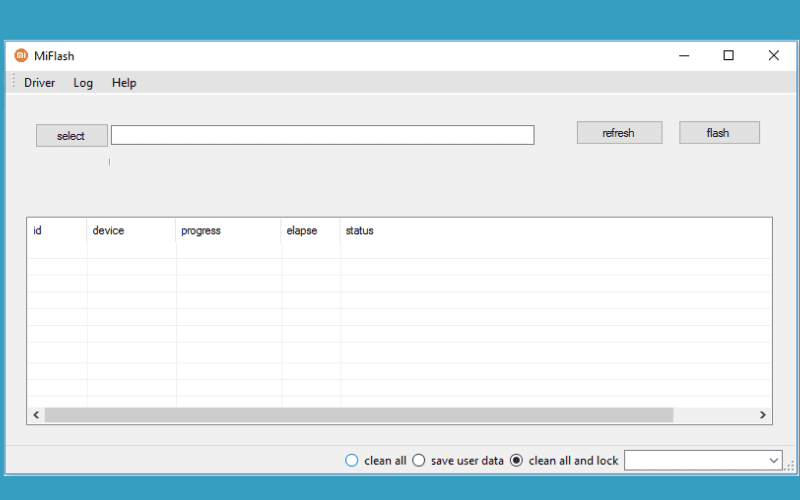
Task: Close the MiFlash window
Action: (773, 55)
